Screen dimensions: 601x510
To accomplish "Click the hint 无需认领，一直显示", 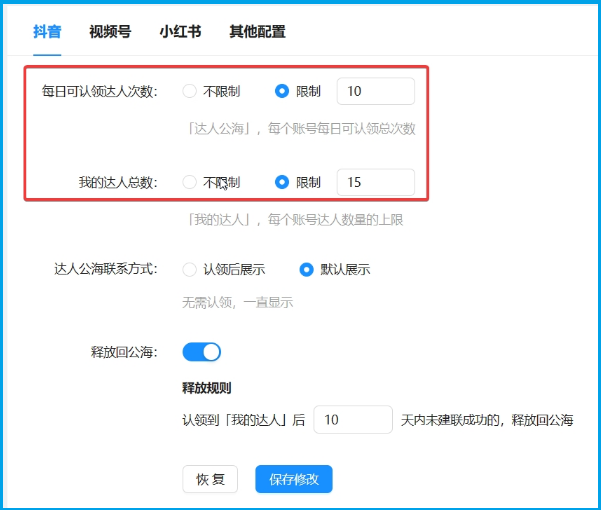I will (238, 302).
